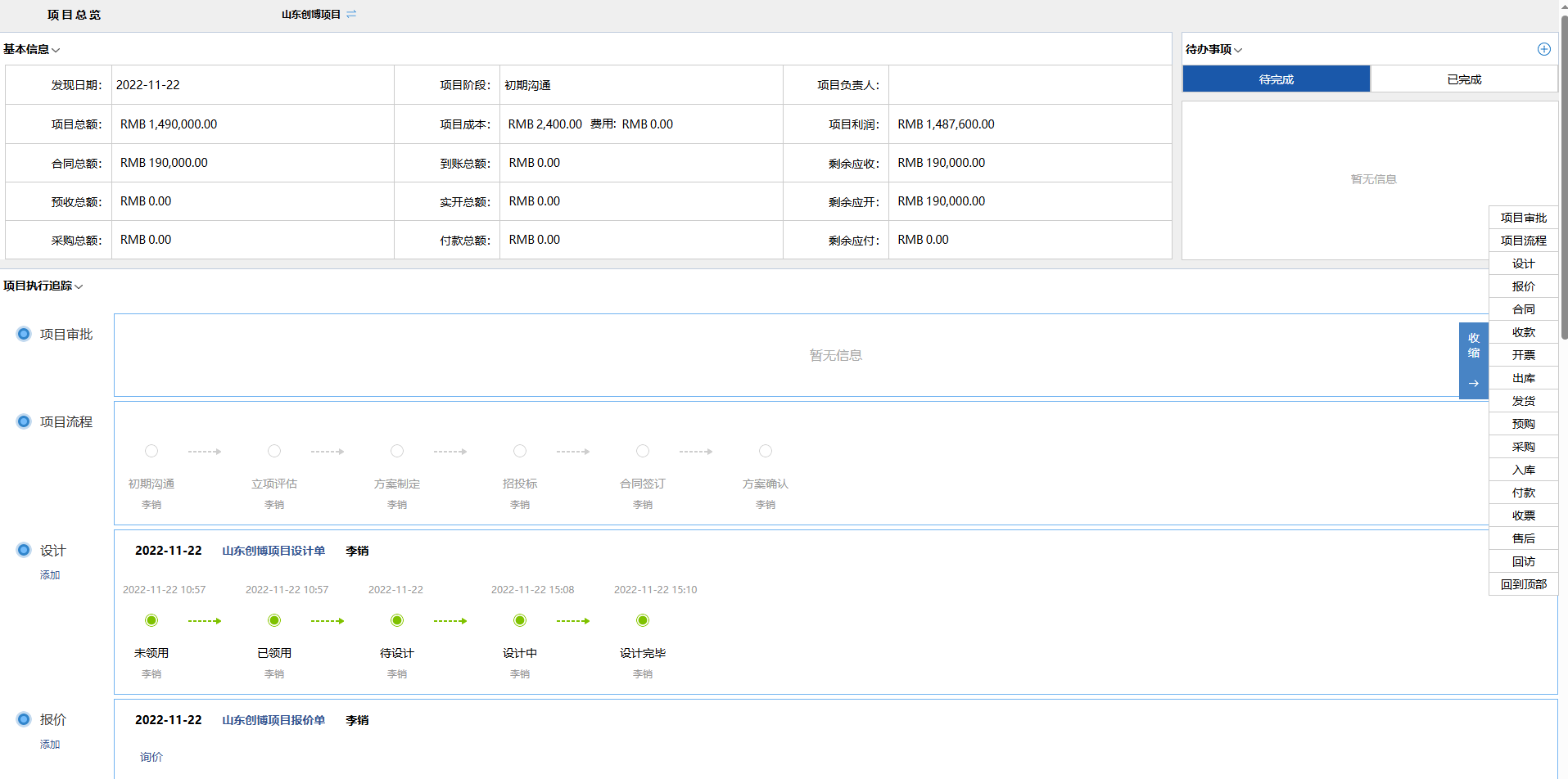Switch to the 已完成 tab
The image size is (1568, 779).
[x=1464, y=79]
